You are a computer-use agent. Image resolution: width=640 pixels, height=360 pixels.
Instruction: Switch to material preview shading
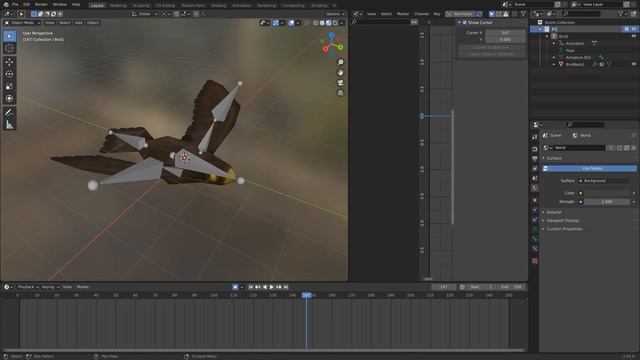(x=329, y=23)
